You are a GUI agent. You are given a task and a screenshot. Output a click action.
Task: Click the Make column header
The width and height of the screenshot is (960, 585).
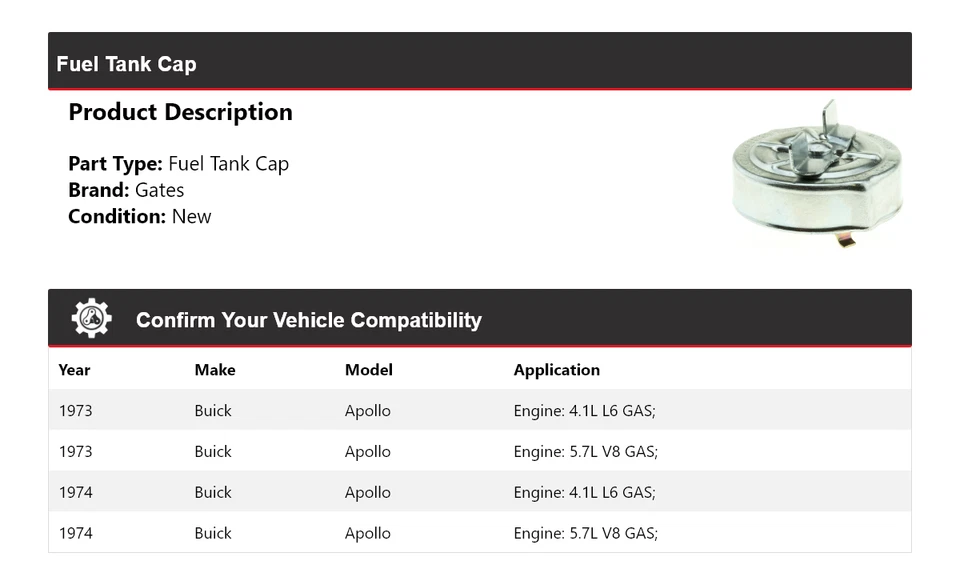215,370
